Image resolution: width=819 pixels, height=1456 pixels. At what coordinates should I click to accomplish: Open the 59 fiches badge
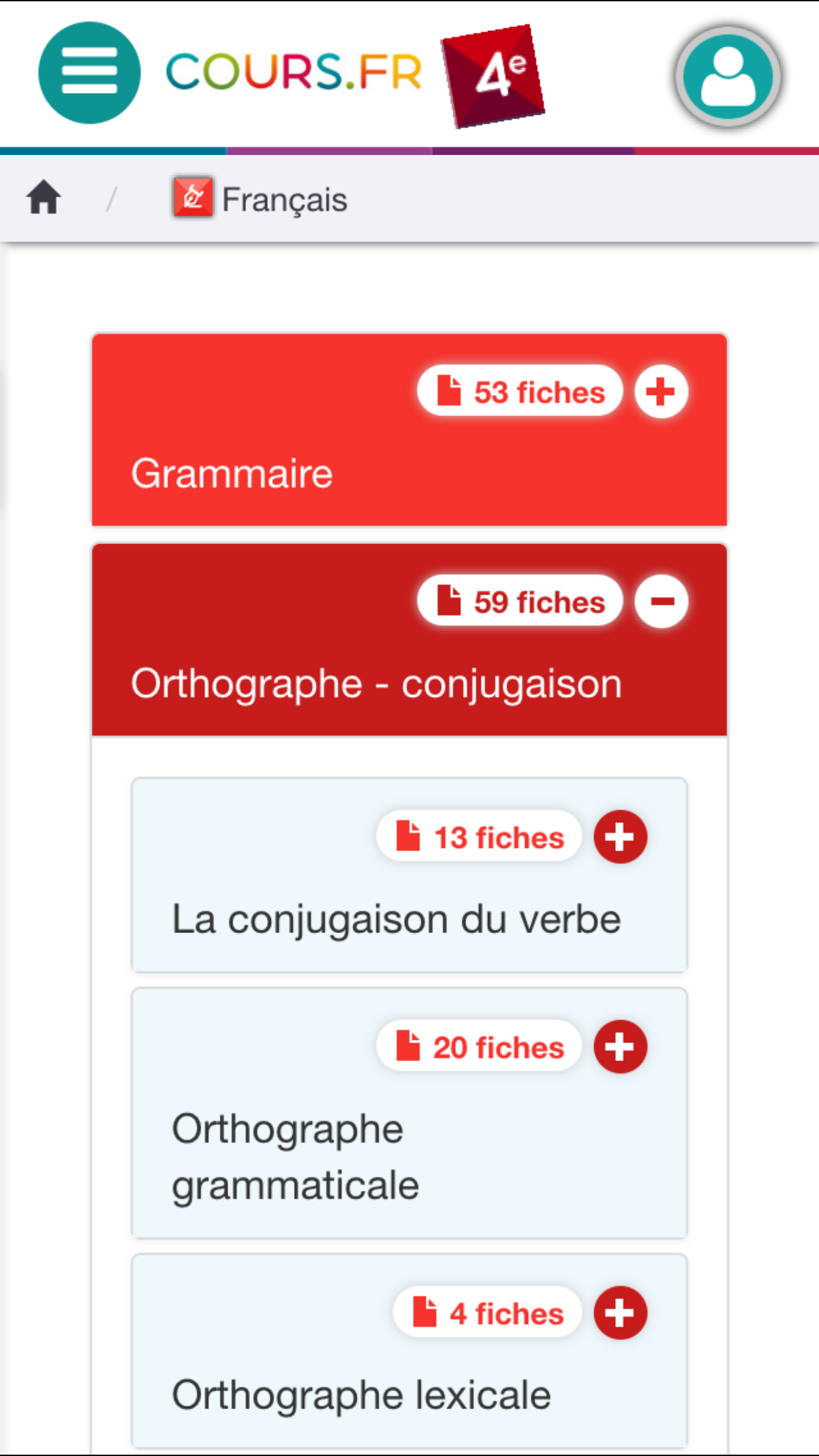coord(520,601)
